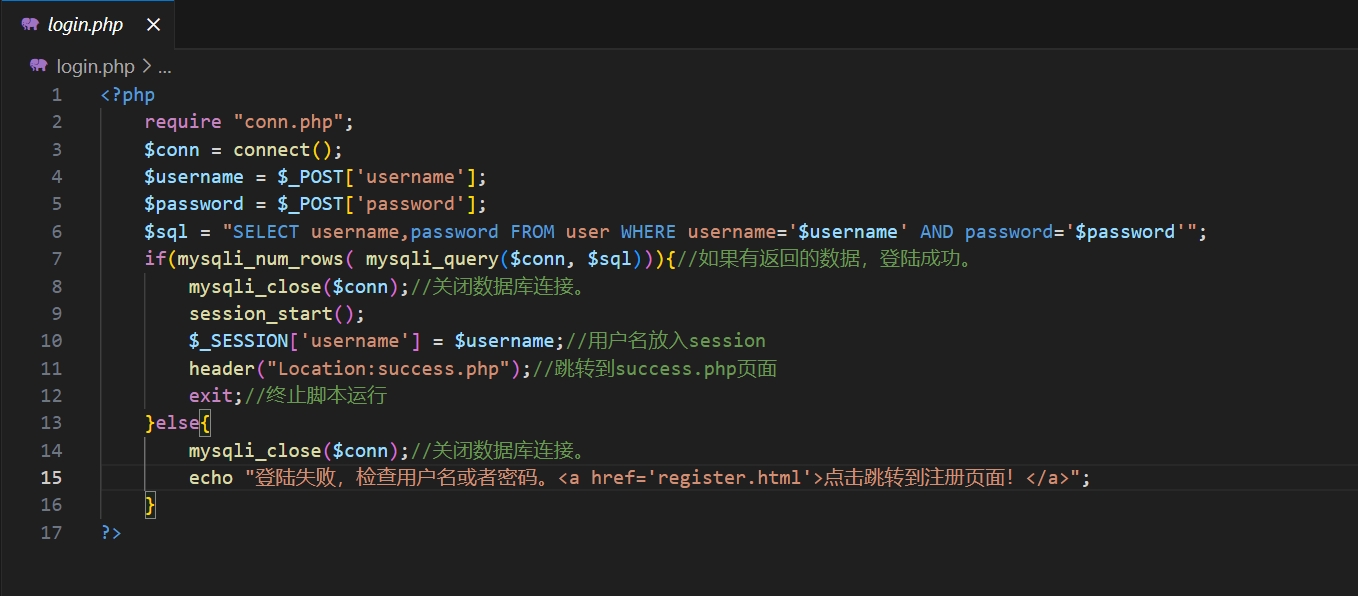1358x596 pixels.
Task: Click line number 2 in gutter
Action: pyautogui.click(x=57, y=122)
